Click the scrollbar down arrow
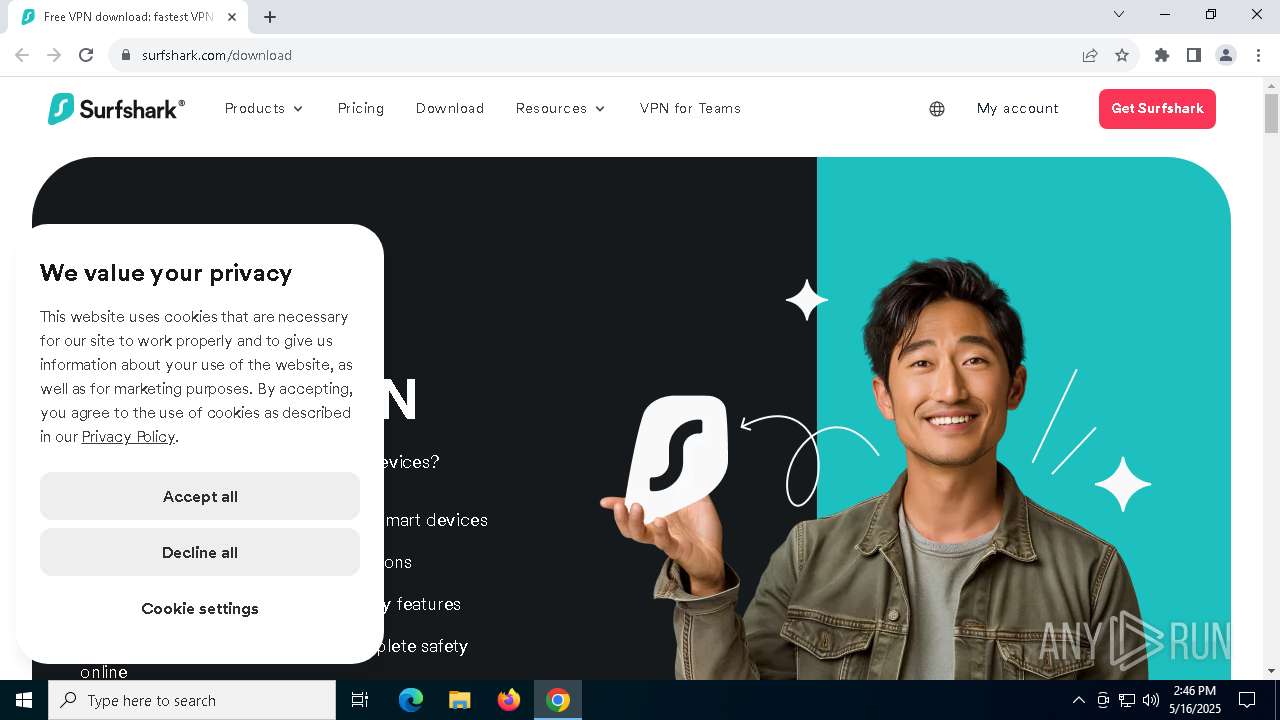 click(x=1271, y=670)
